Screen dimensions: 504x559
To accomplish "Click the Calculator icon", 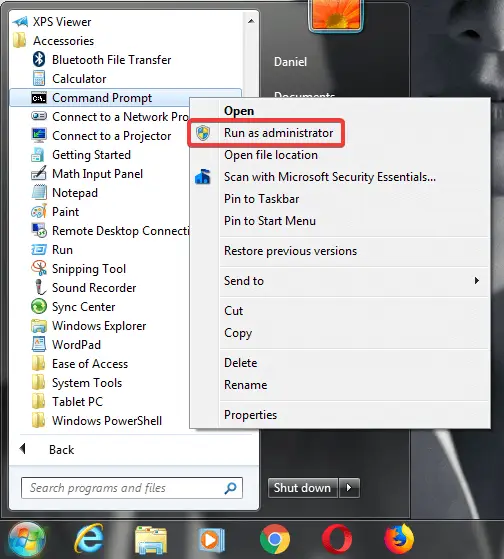I will 39,78.
